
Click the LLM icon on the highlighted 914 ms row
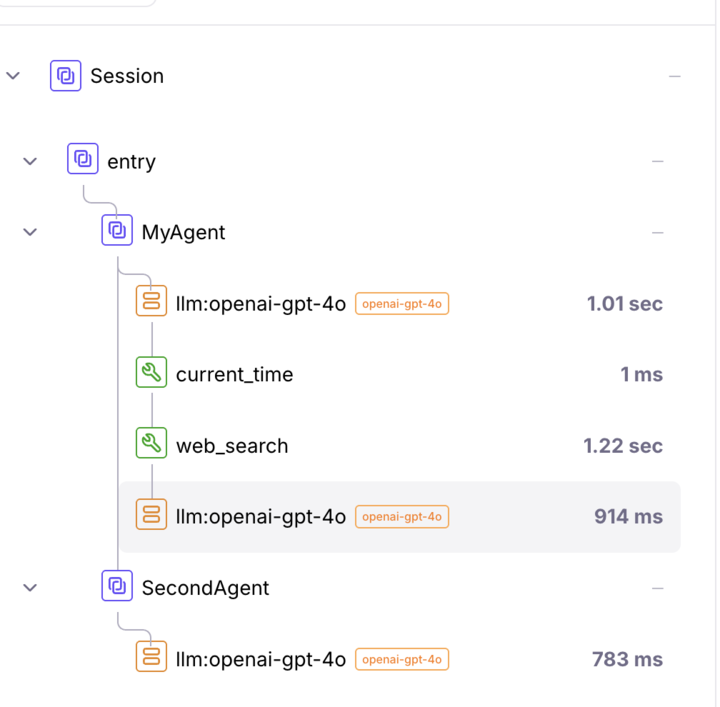pos(151,516)
